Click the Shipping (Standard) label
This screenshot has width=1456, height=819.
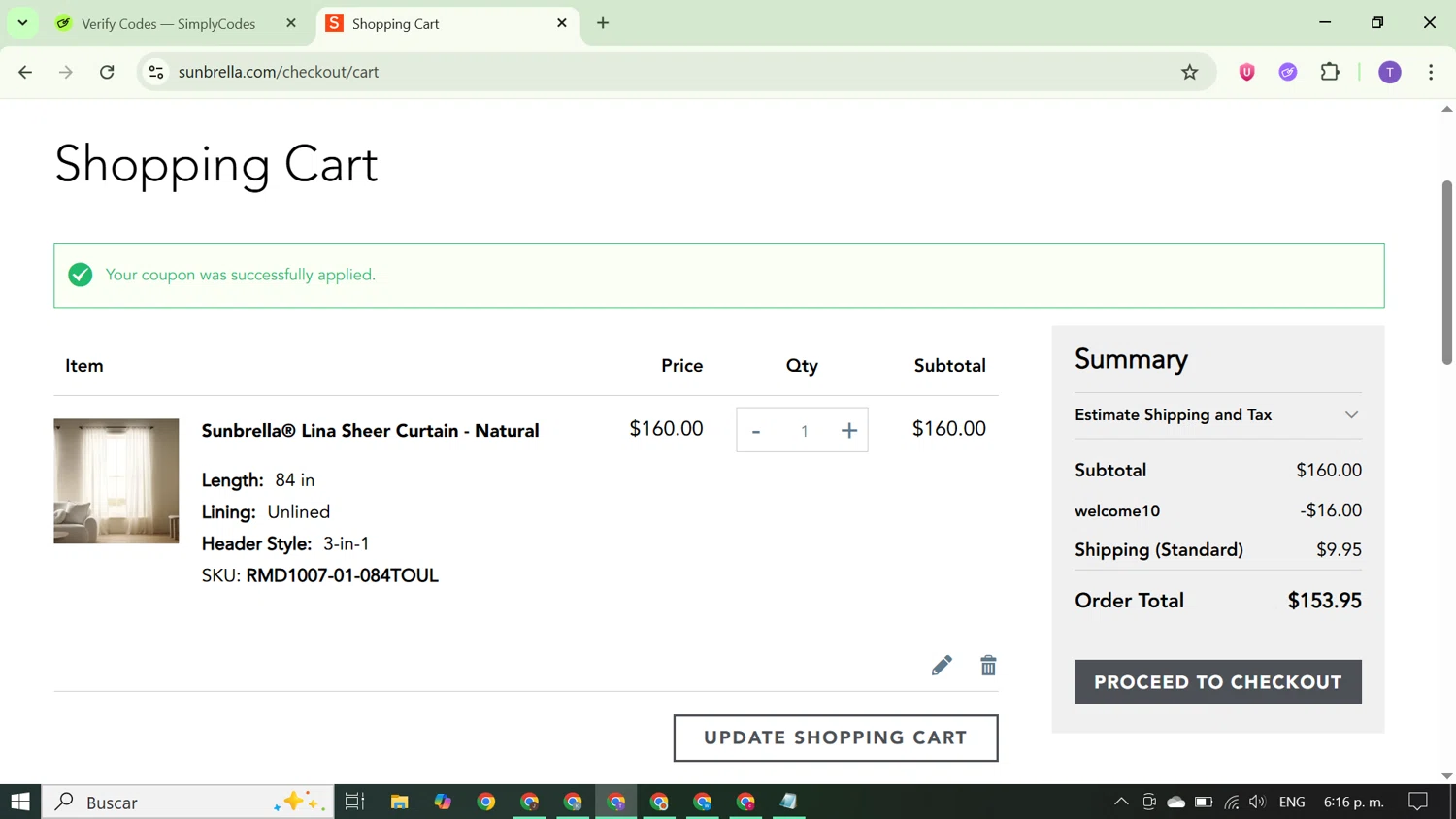[x=1159, y=550]
